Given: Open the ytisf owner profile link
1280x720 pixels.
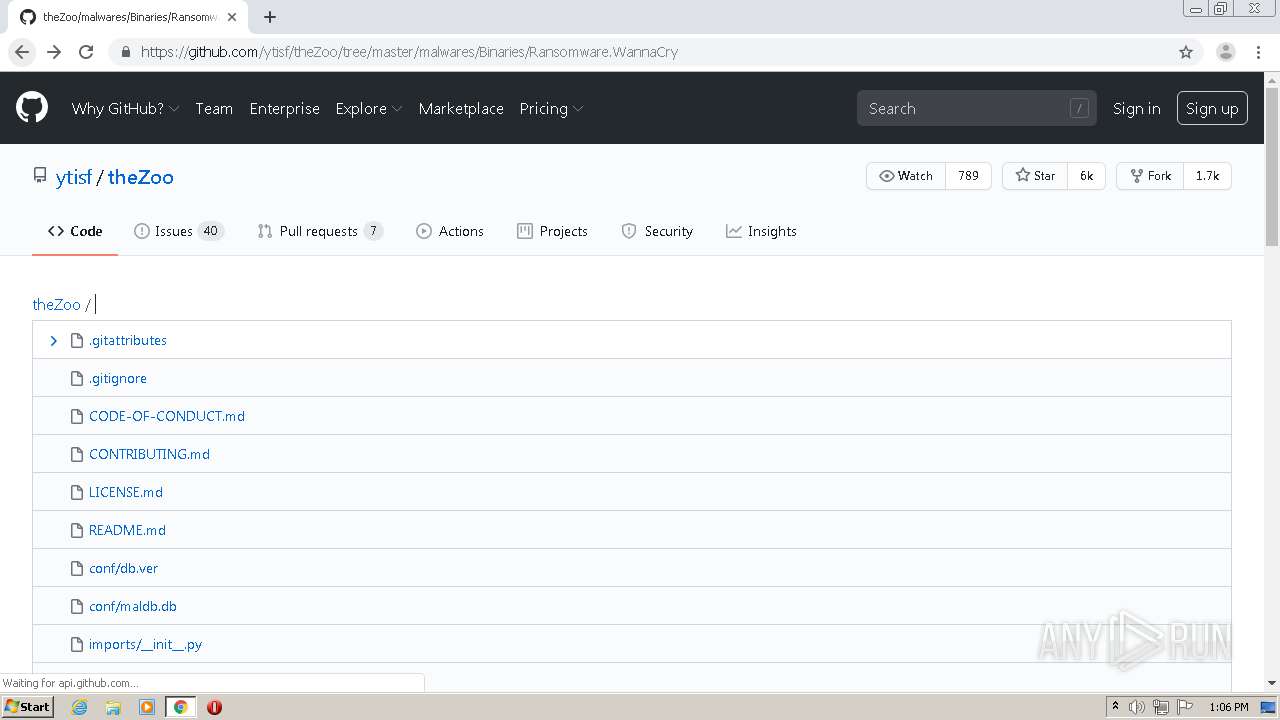Looking at the screenshot, I should tap(73, 177).
